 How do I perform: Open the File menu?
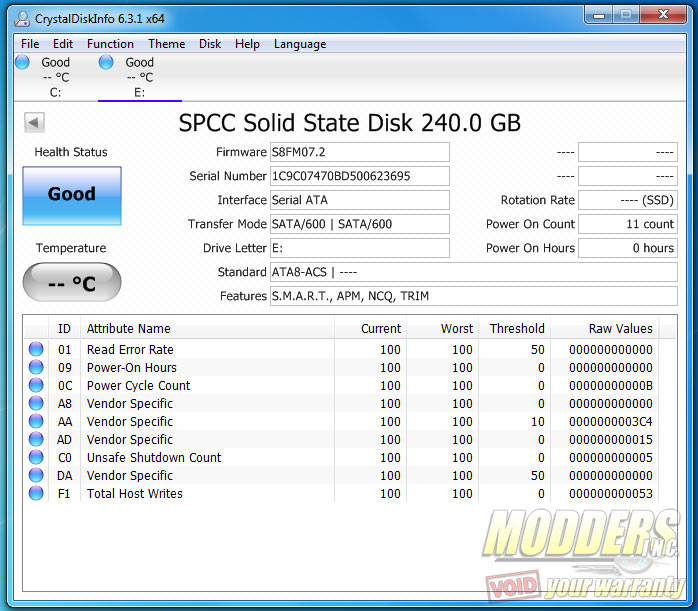click(x=30, y=44)
